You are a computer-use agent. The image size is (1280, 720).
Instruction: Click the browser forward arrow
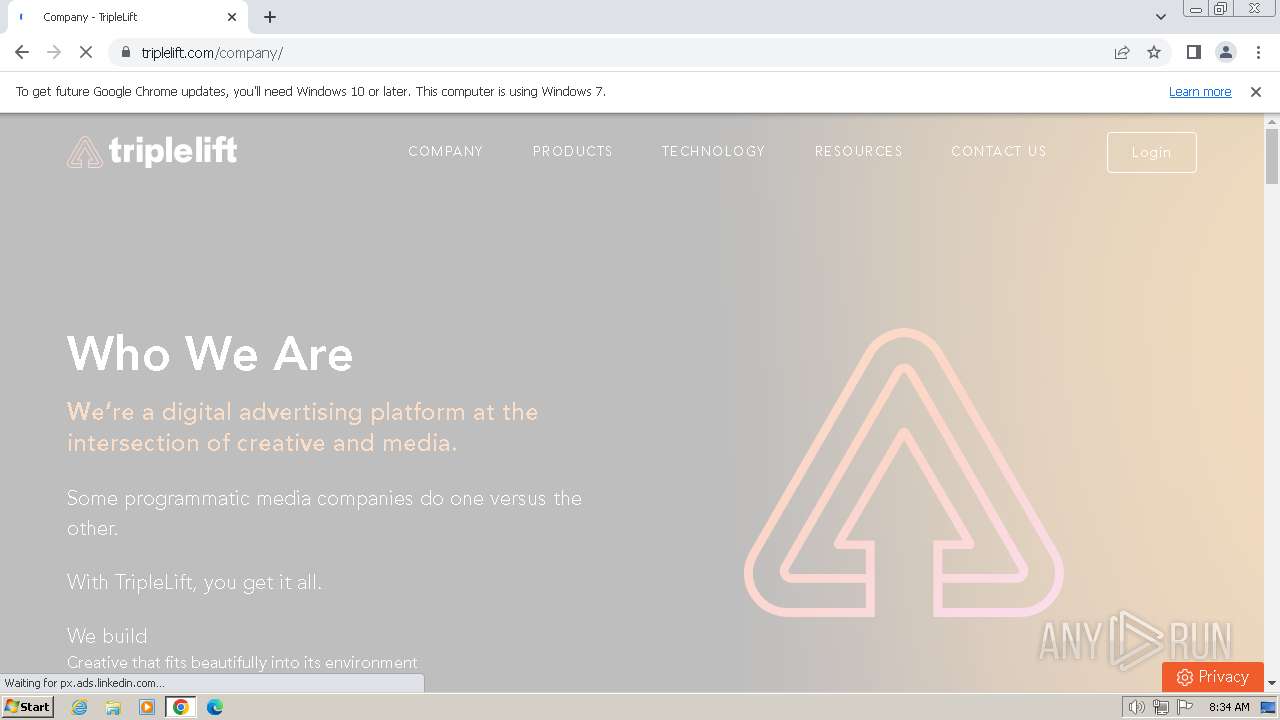pos(54,53)
